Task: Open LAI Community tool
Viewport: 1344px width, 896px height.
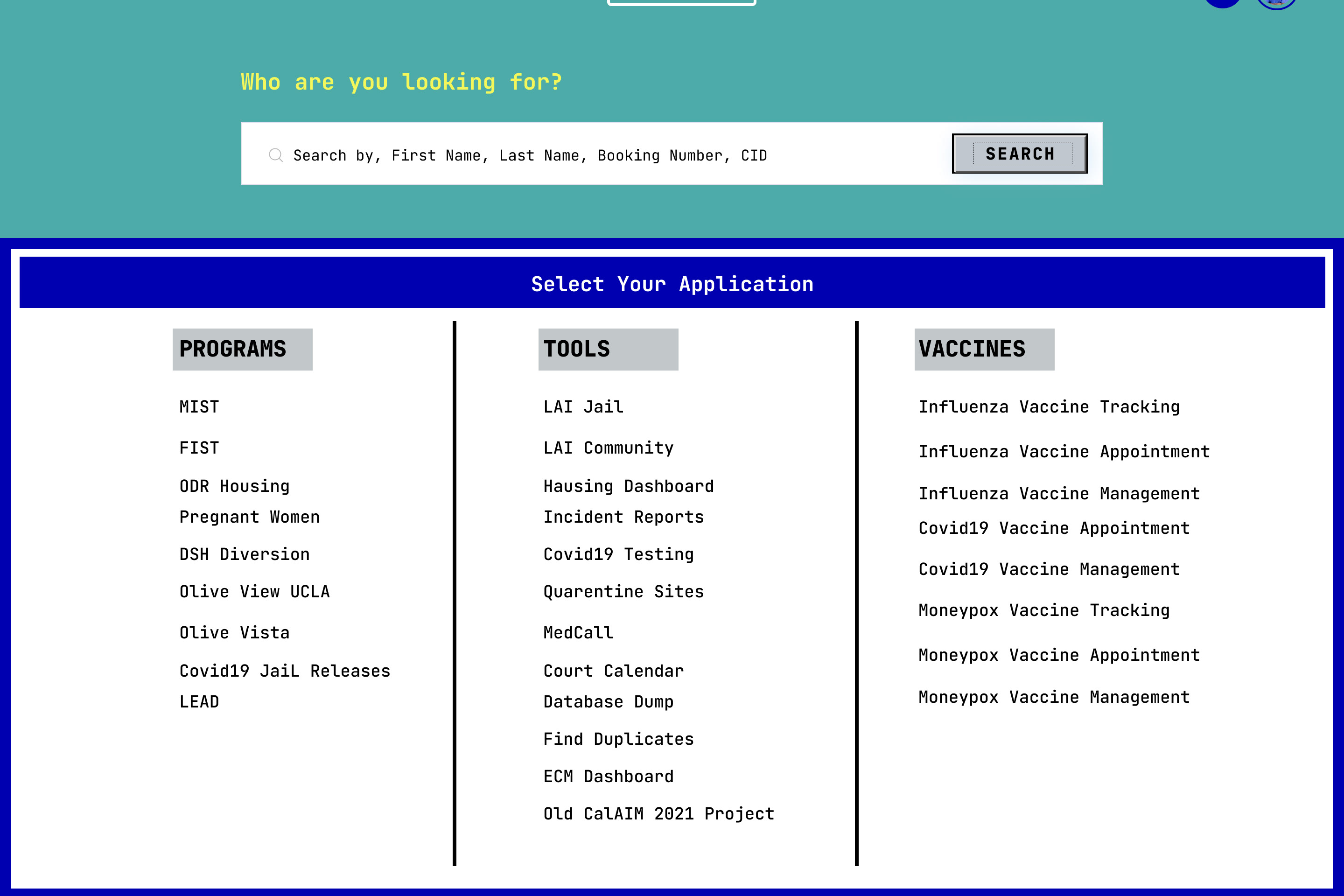Action: point(608,448)
